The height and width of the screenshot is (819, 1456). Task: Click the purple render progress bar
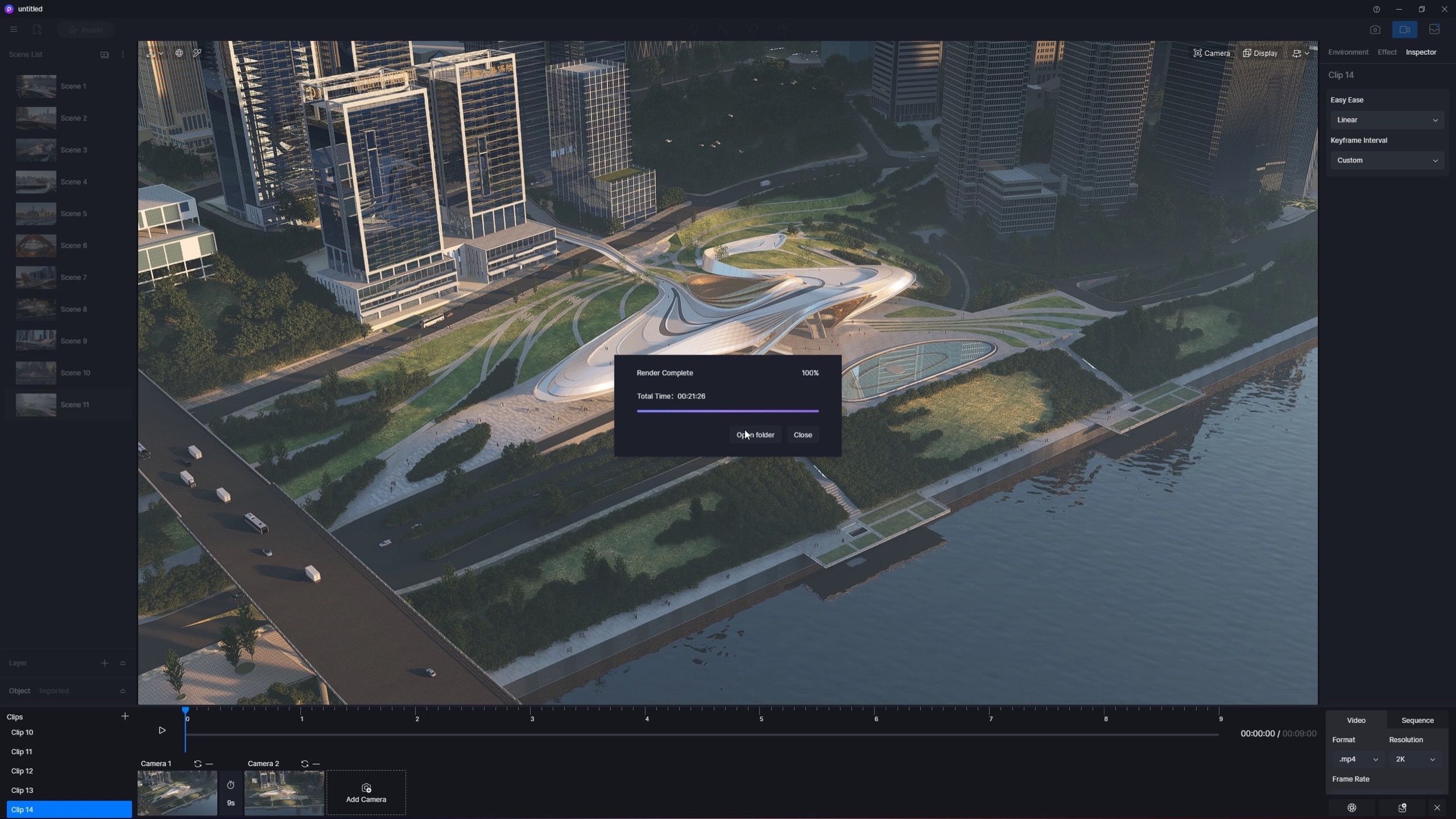tap(727, 411)
